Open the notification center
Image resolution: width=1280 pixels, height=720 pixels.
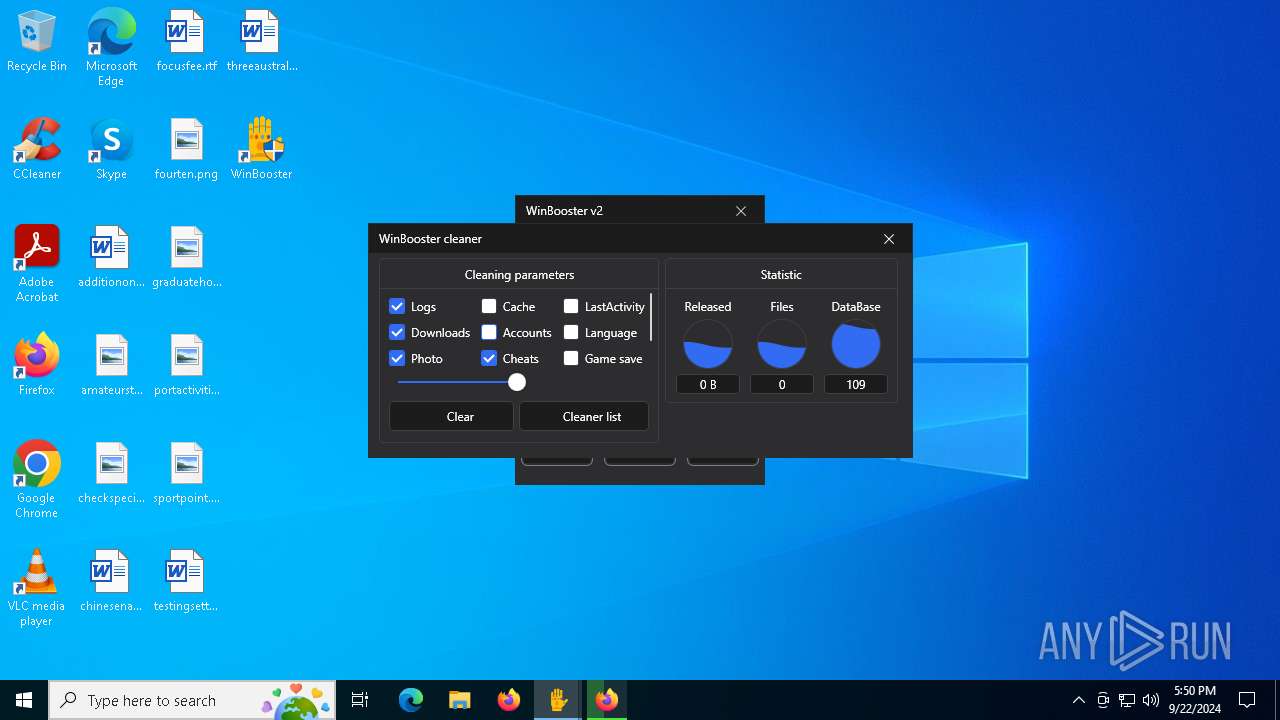[x=1247, y=700]
